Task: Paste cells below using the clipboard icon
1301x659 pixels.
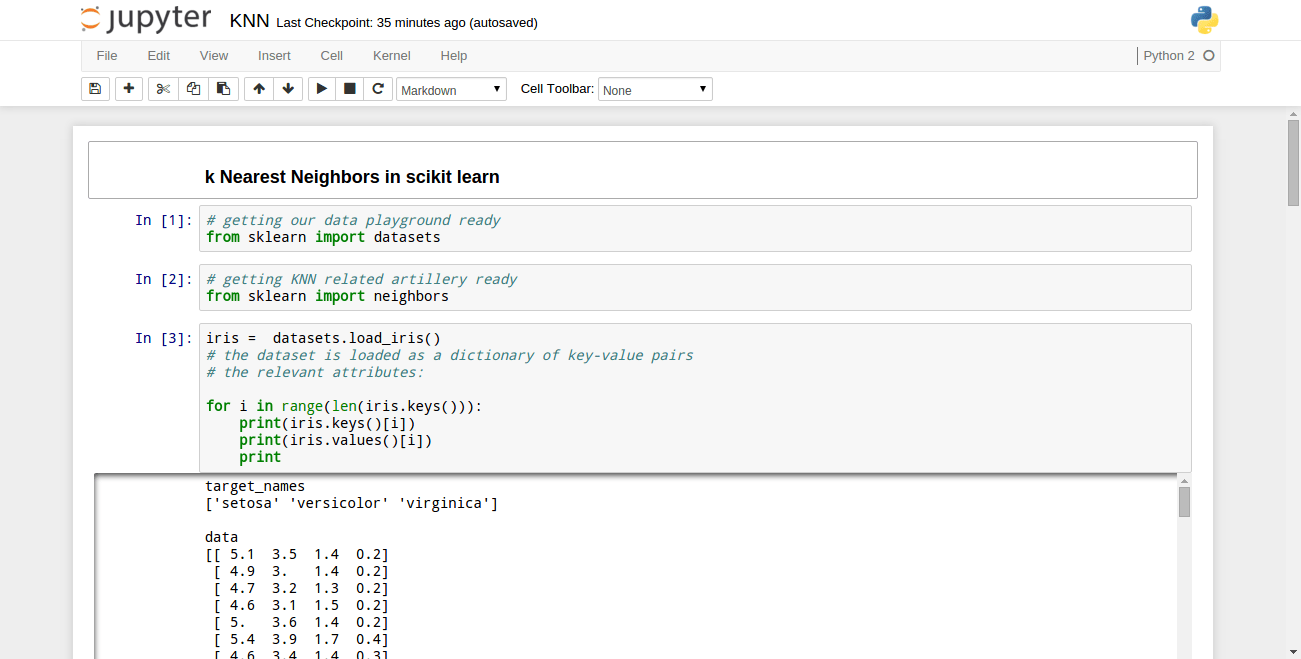Action: tap(224, 89)
